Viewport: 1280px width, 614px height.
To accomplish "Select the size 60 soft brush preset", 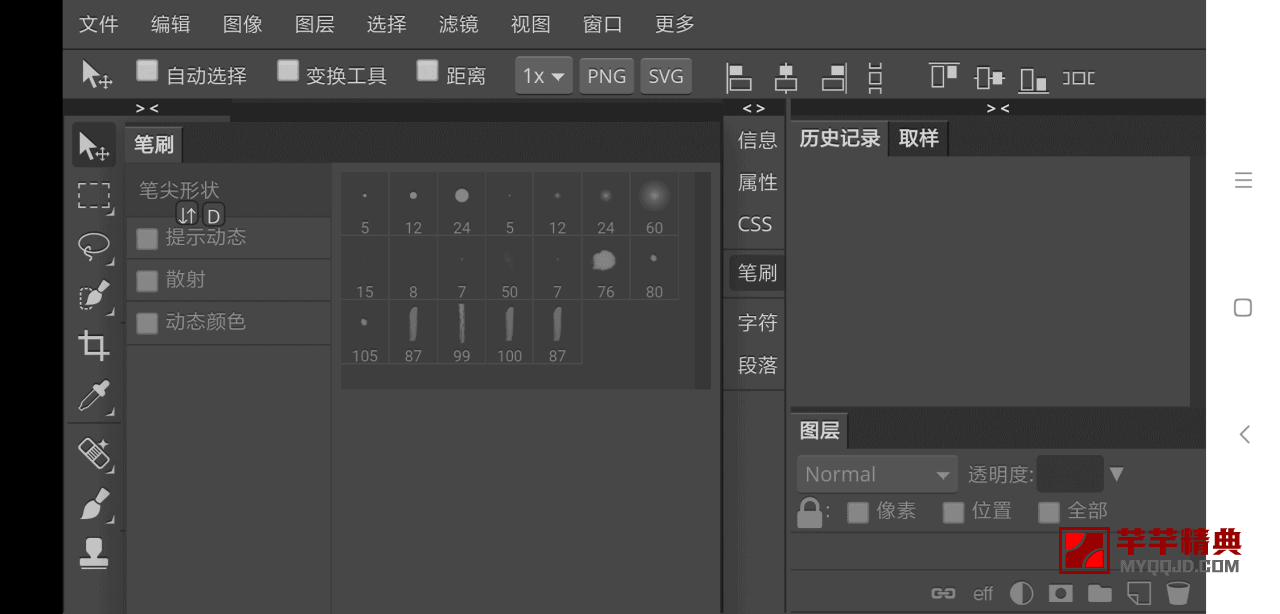I will (x=654, y=204).
